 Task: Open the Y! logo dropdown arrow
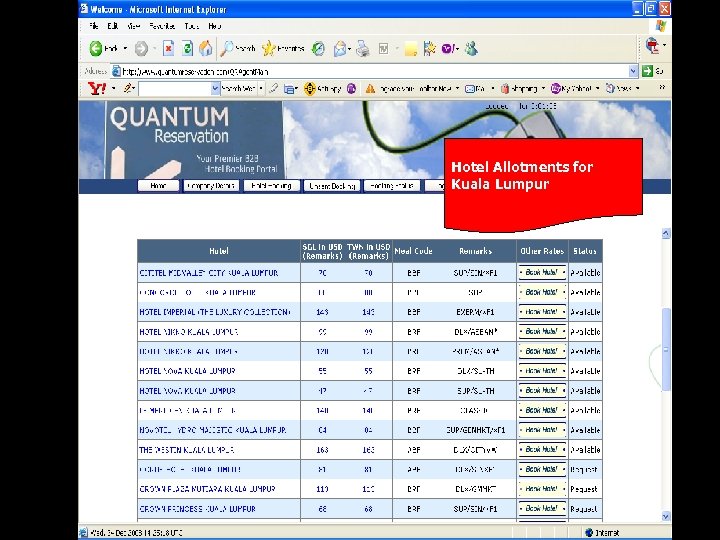tap(113, 89)
